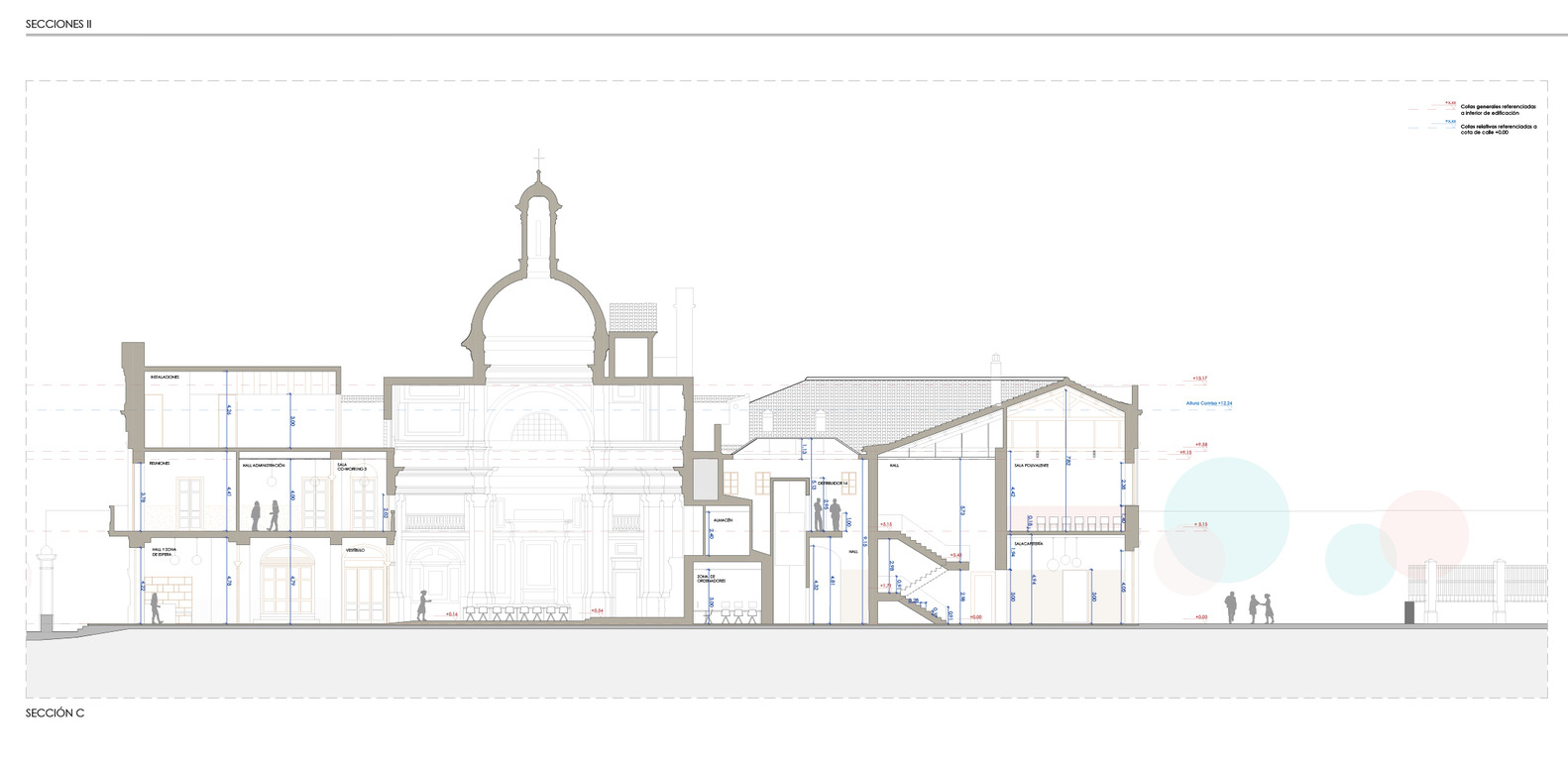Image resolution: width=1568 pixels, height=766 pixels.
Task: Click the Cotas relativas legend entry
Action: [1498, 129]
